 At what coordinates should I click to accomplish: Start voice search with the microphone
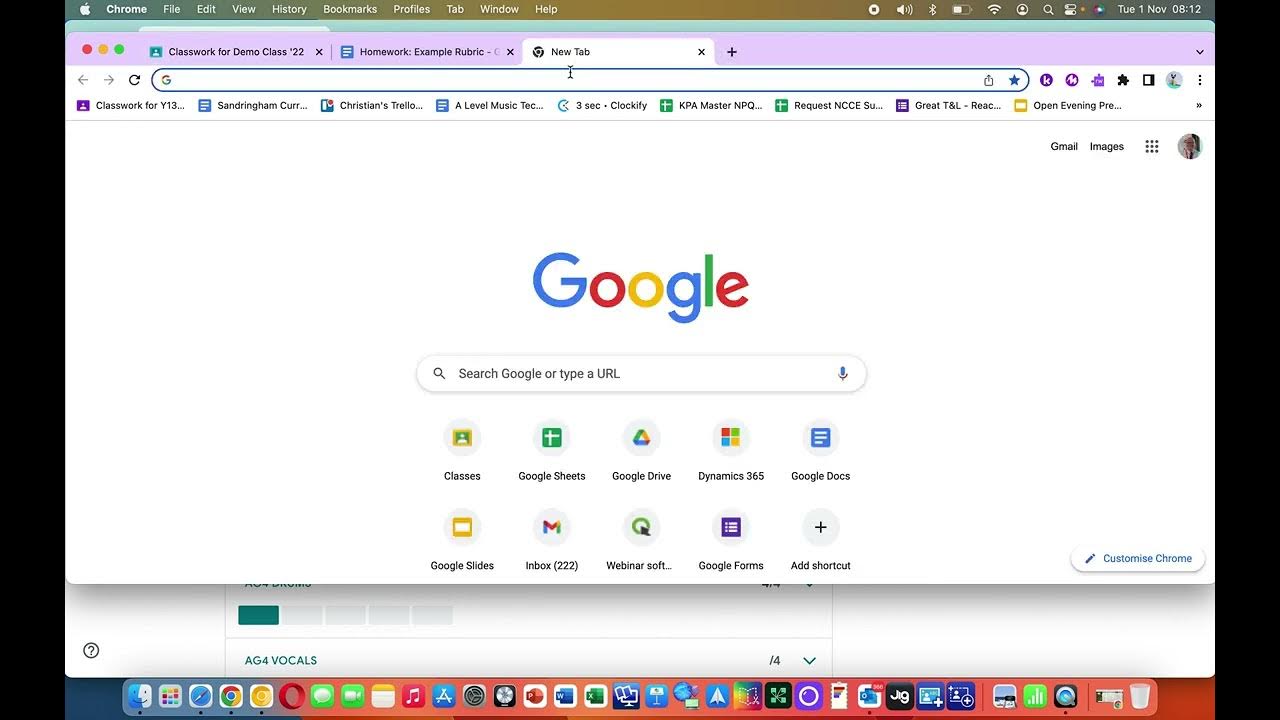(843, 373)
